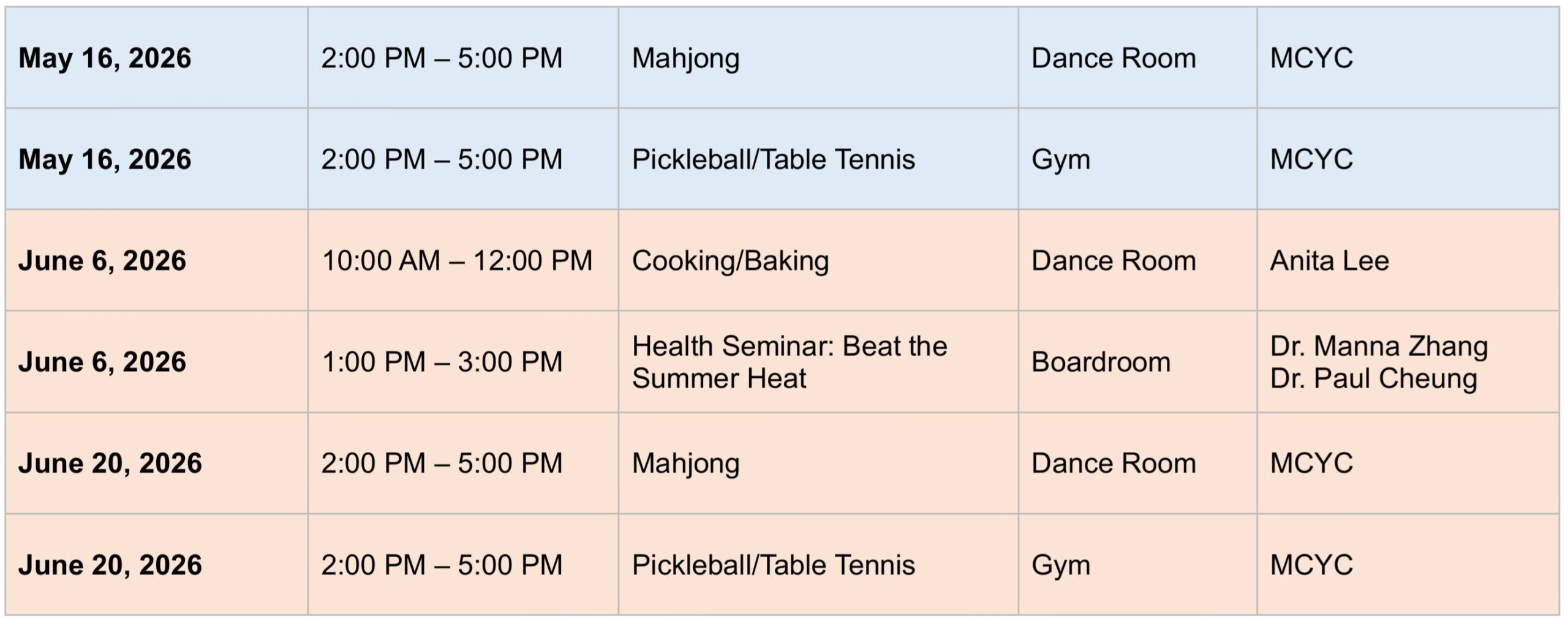Click Pickleball/Table Tennis in the May 16 row
This screenshot has height=624, width=1568.
[x=773, y=160]
